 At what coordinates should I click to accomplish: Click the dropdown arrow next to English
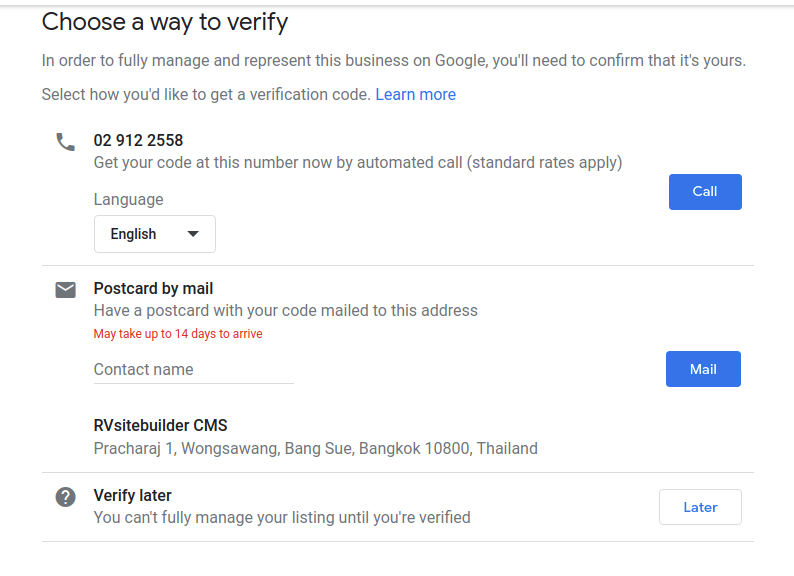[193, 234]
